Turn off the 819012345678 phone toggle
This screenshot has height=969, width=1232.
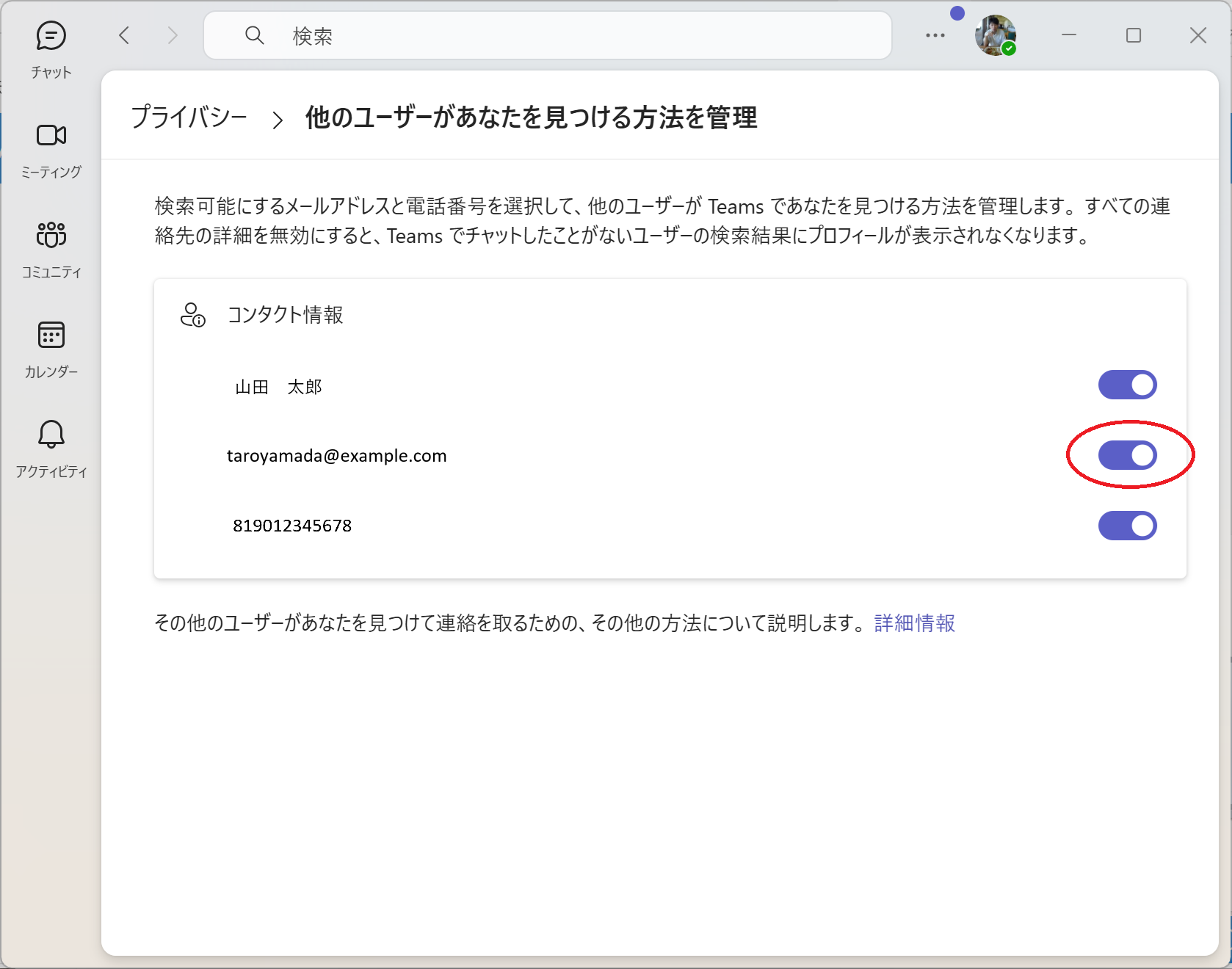click(x=1127, y=526)
